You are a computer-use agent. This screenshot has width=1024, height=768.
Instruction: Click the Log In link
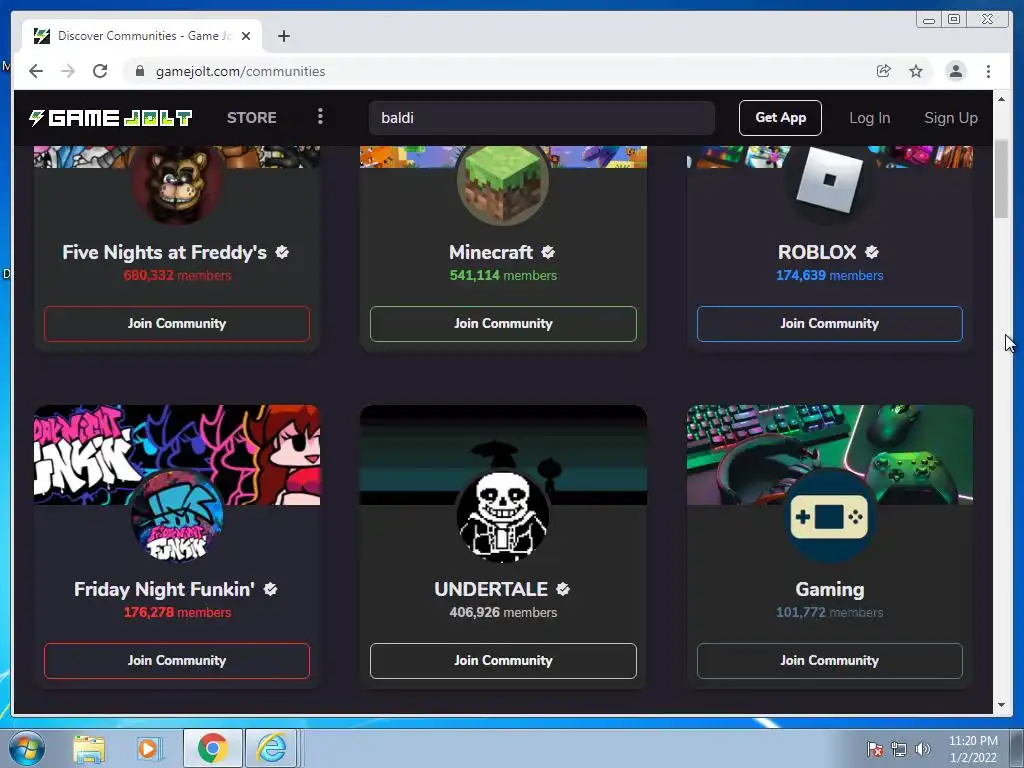pyautogui.click(x=869, y=118)
